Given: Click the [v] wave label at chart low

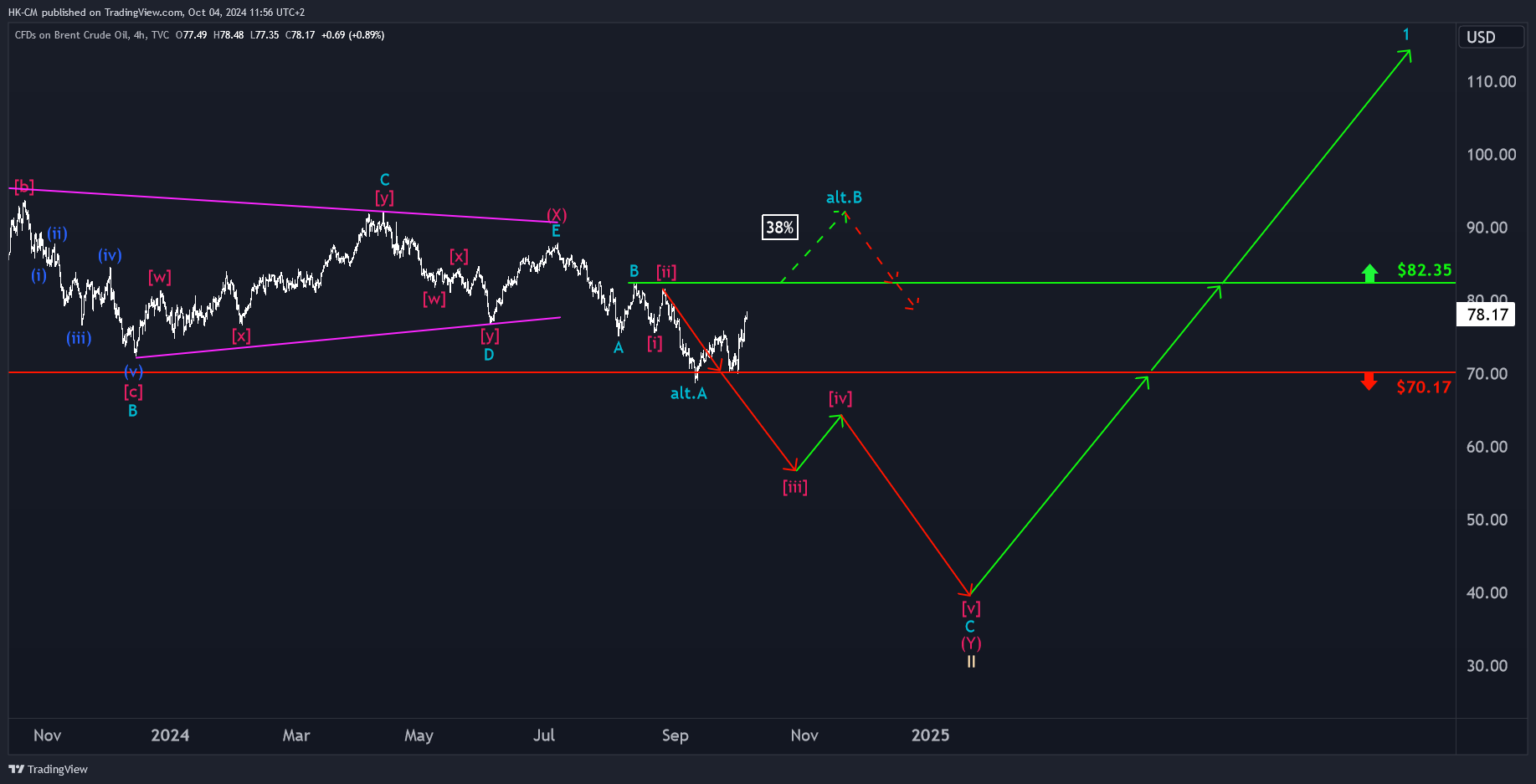Looking at the screenshot, I should (x=971, y=608).
